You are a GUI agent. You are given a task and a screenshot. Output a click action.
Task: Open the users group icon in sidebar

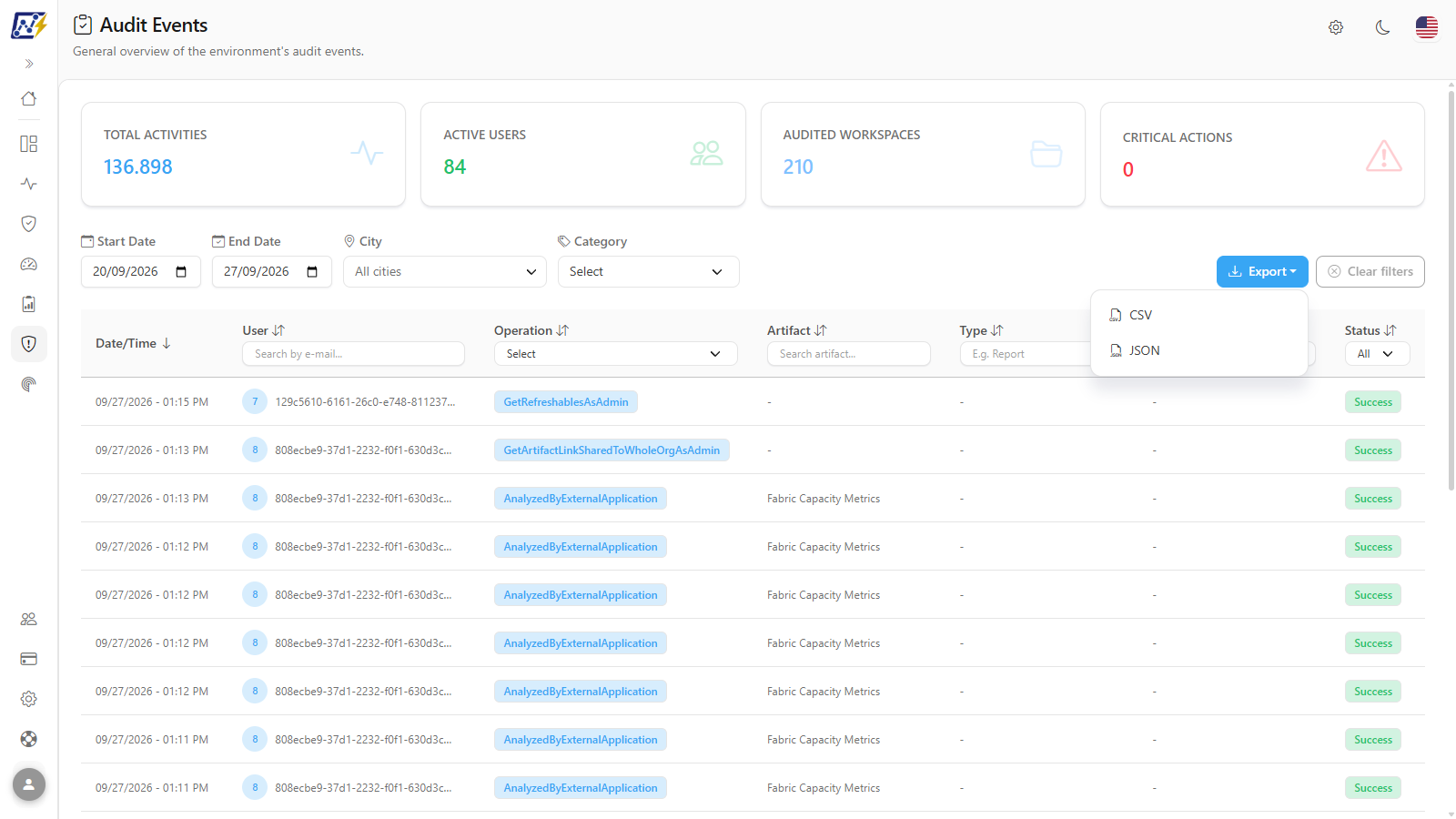click(29, 619)
